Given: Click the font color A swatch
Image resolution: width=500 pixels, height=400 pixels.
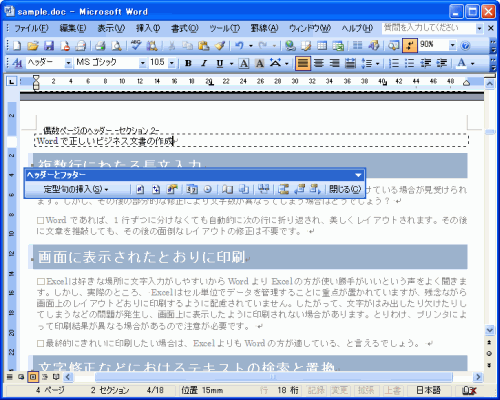Looking at the screenshot, I should pyautogui.click(x=462, y=63).
